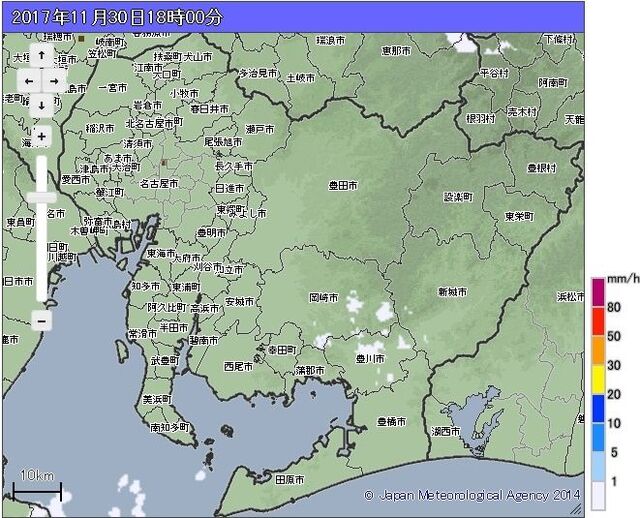Click the 新城市 label on the map
This screenshot has width=640, height=518.
(x=453, y=292)
